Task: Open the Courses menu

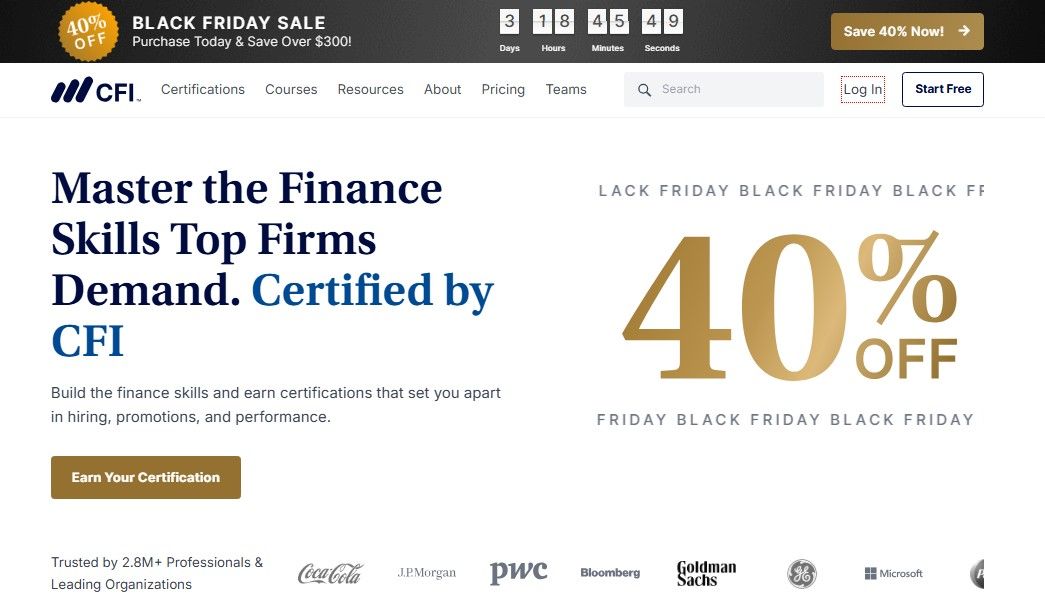Action: (x=291, y=89)
